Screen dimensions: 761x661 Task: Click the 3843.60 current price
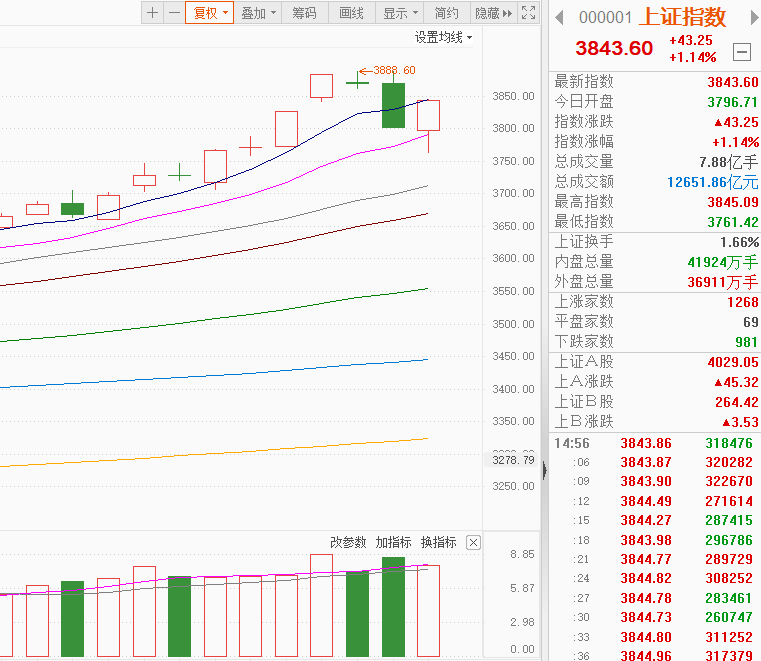[614, 48]
